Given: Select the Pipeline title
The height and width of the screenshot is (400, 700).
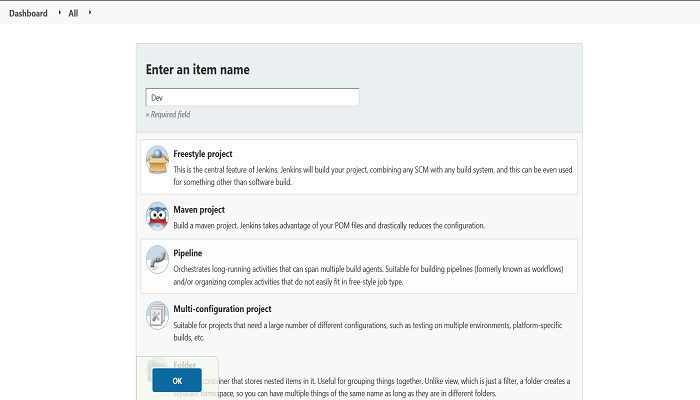Looking at the screenshot, I should [x=188, y=253].
